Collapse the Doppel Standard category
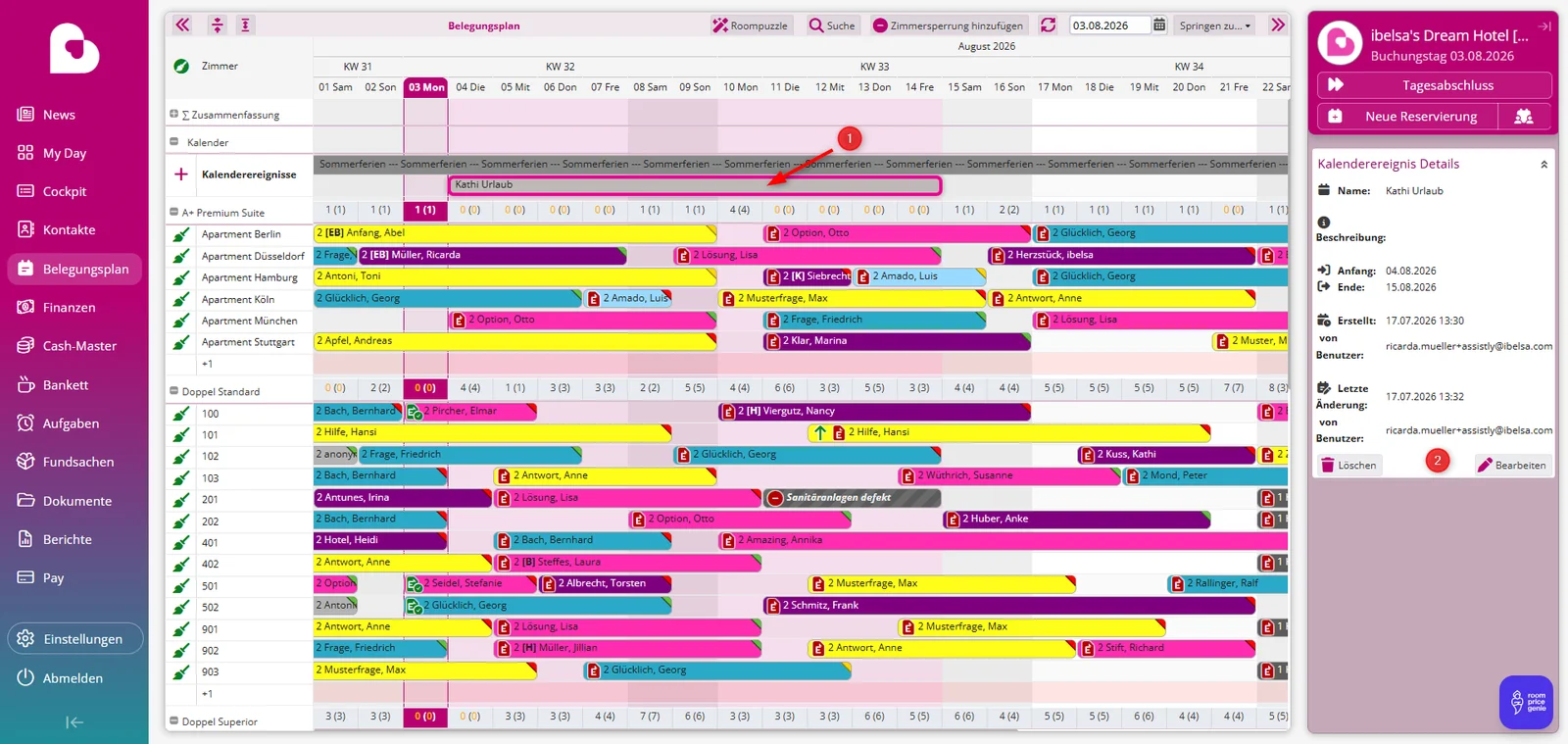The image size is (1568, 744). click(173, 391)
